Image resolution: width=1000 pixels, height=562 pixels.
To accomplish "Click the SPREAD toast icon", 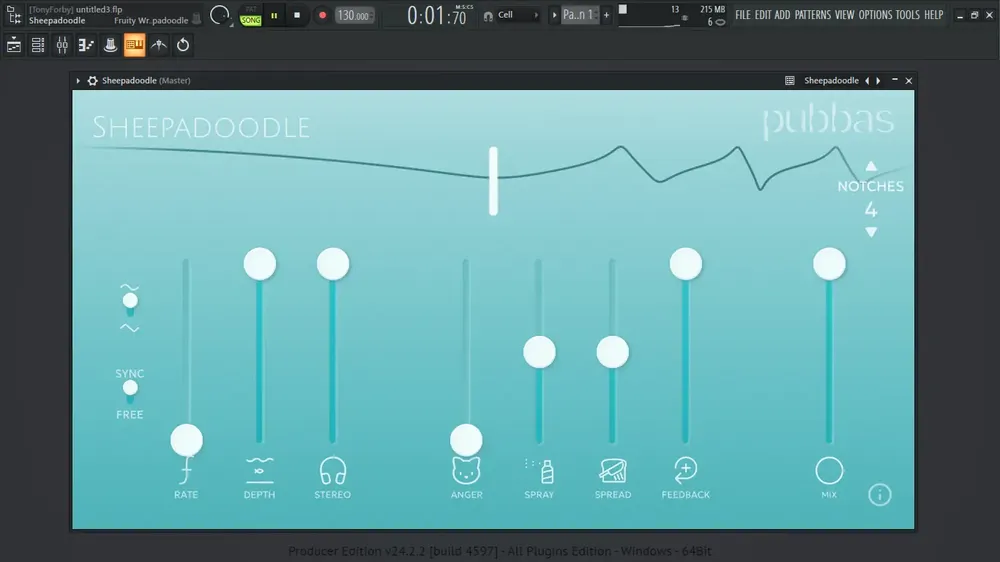I will pos(613,471).
